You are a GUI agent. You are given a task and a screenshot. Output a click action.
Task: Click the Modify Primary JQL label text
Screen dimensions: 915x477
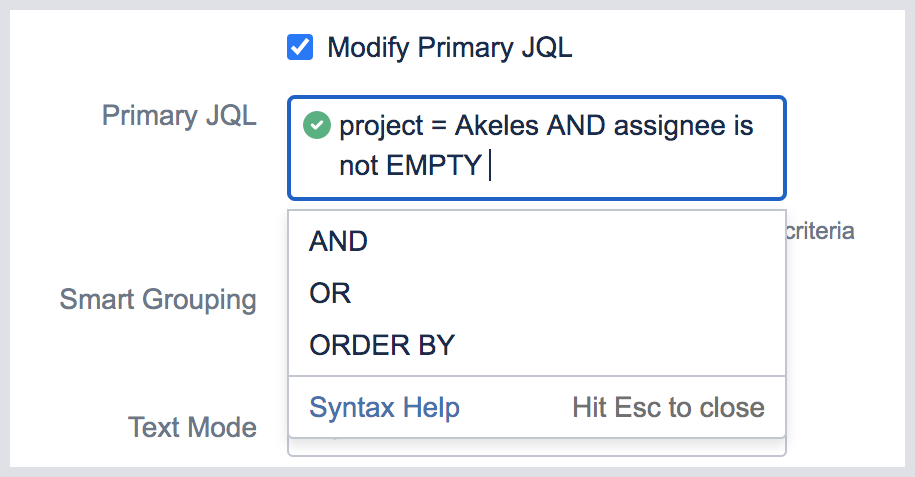point(449,47)
